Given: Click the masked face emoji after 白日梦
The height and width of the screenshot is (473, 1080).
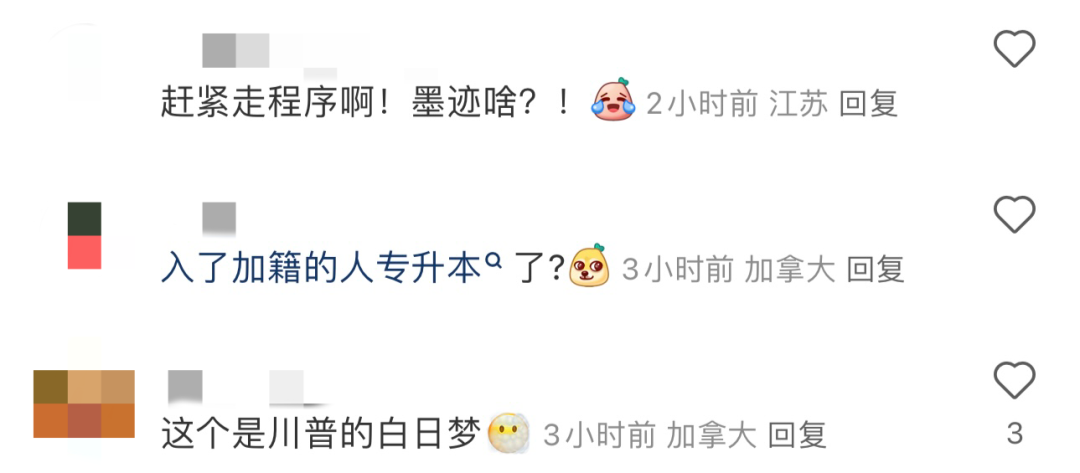Looking at the screenshot, I should coord(508,433).
